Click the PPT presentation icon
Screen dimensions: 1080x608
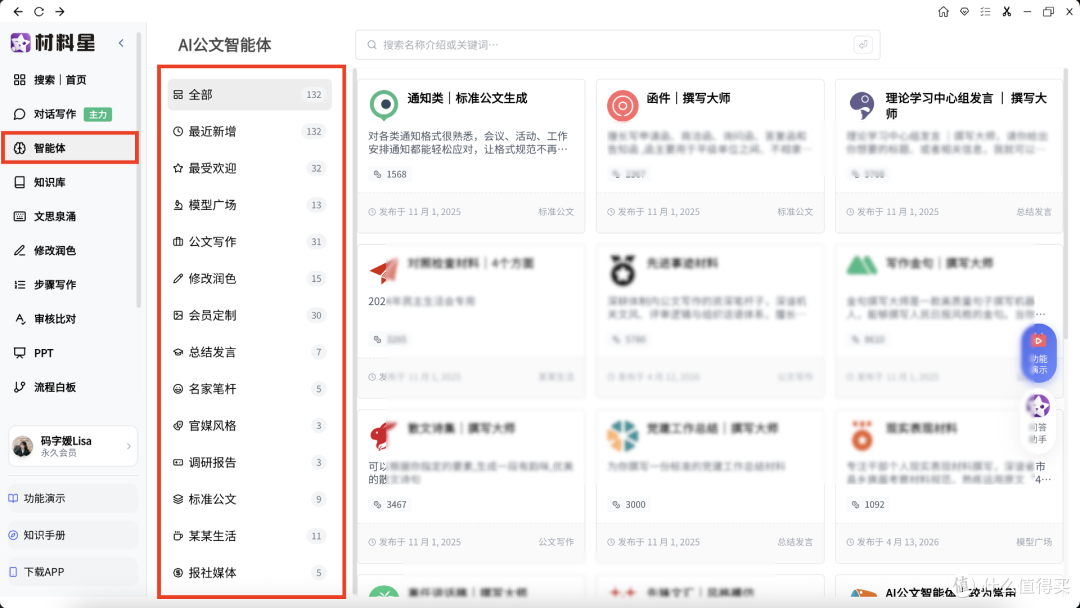pos(19,353)
